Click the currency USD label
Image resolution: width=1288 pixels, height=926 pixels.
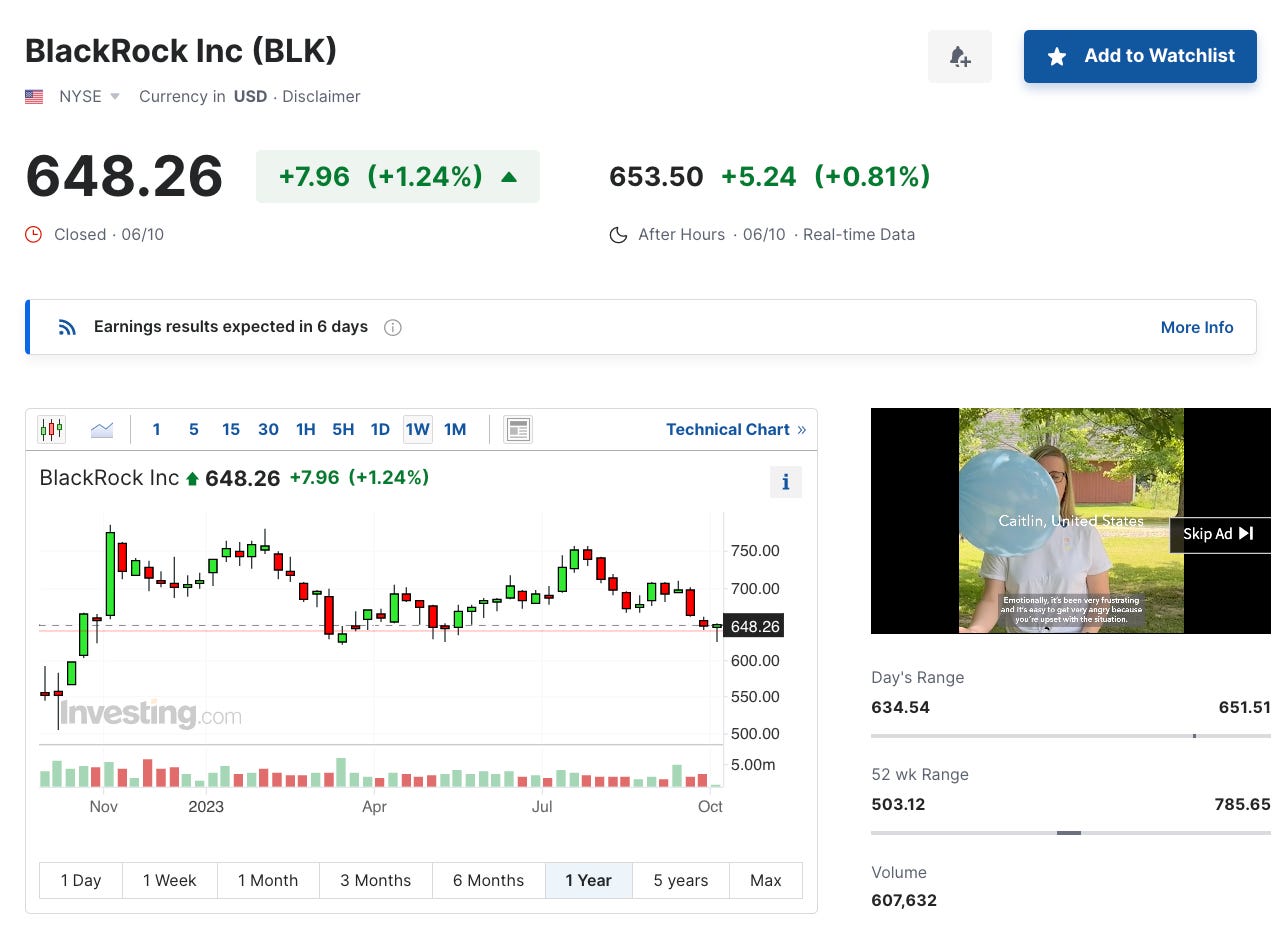[x=250, y=97]
